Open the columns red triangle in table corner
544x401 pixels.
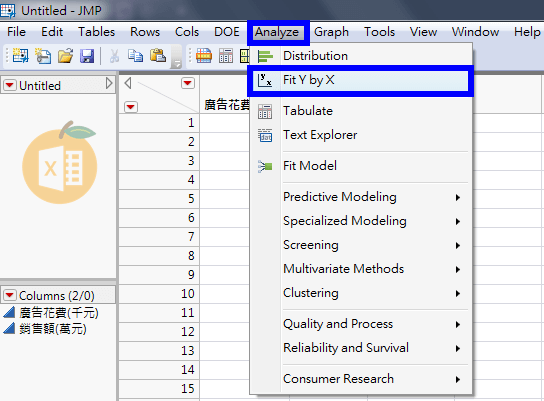coord(188,83)
